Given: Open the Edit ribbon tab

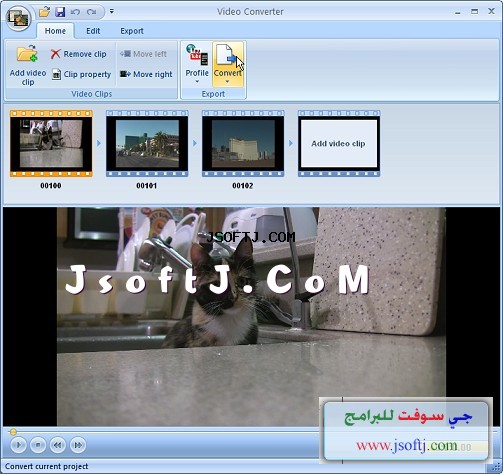Looking at the screenshot, I should 93,31.
